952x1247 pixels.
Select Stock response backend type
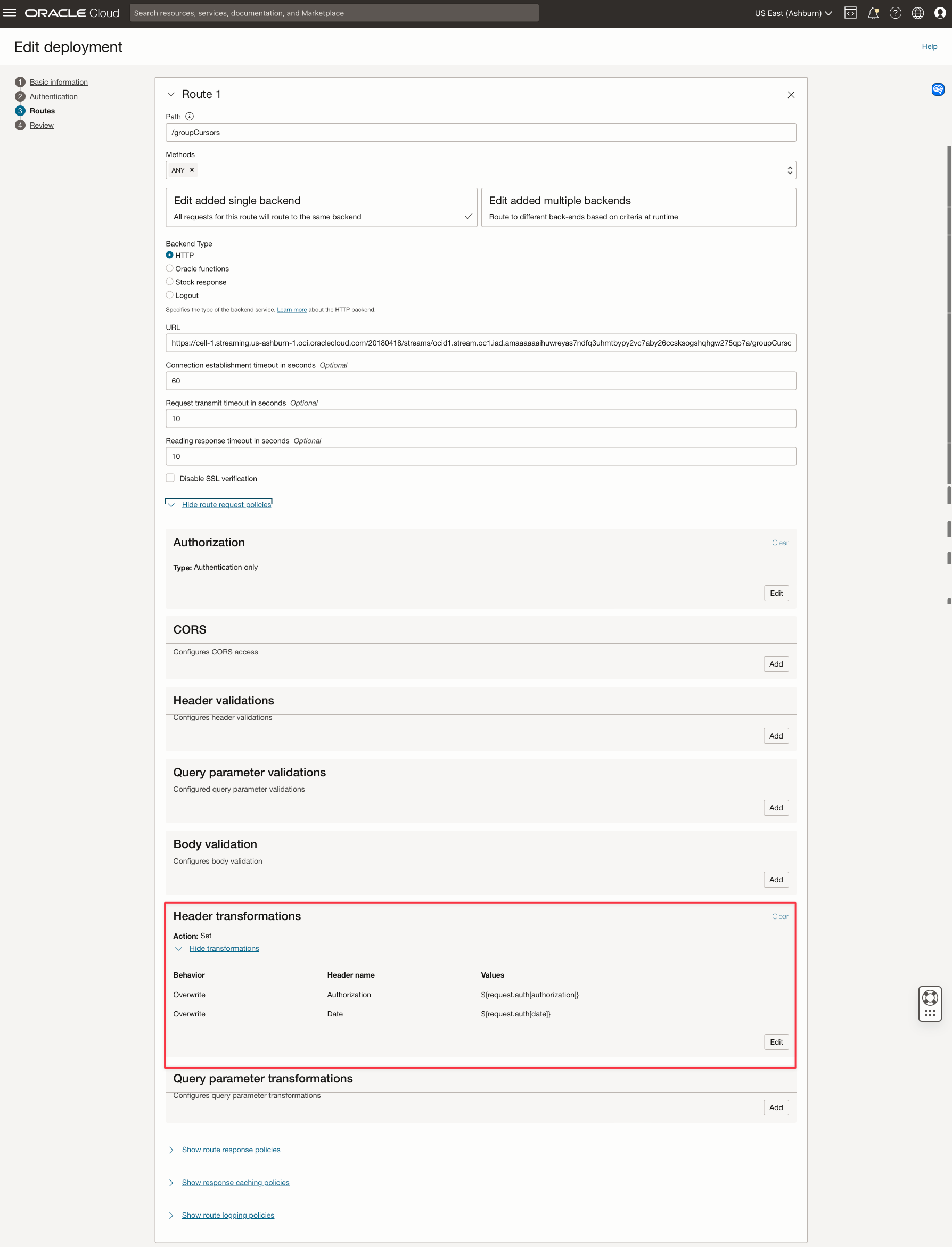tap(169, 282)
